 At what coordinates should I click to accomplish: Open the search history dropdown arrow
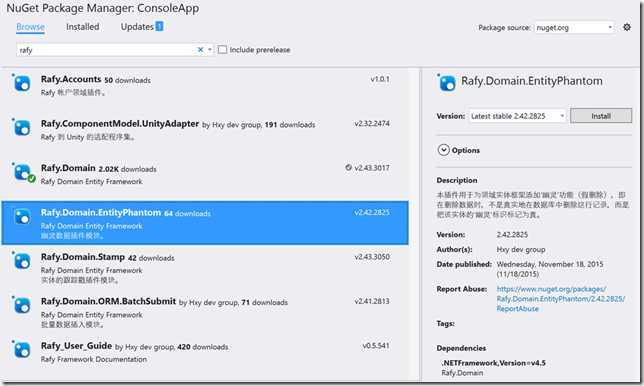209,50
